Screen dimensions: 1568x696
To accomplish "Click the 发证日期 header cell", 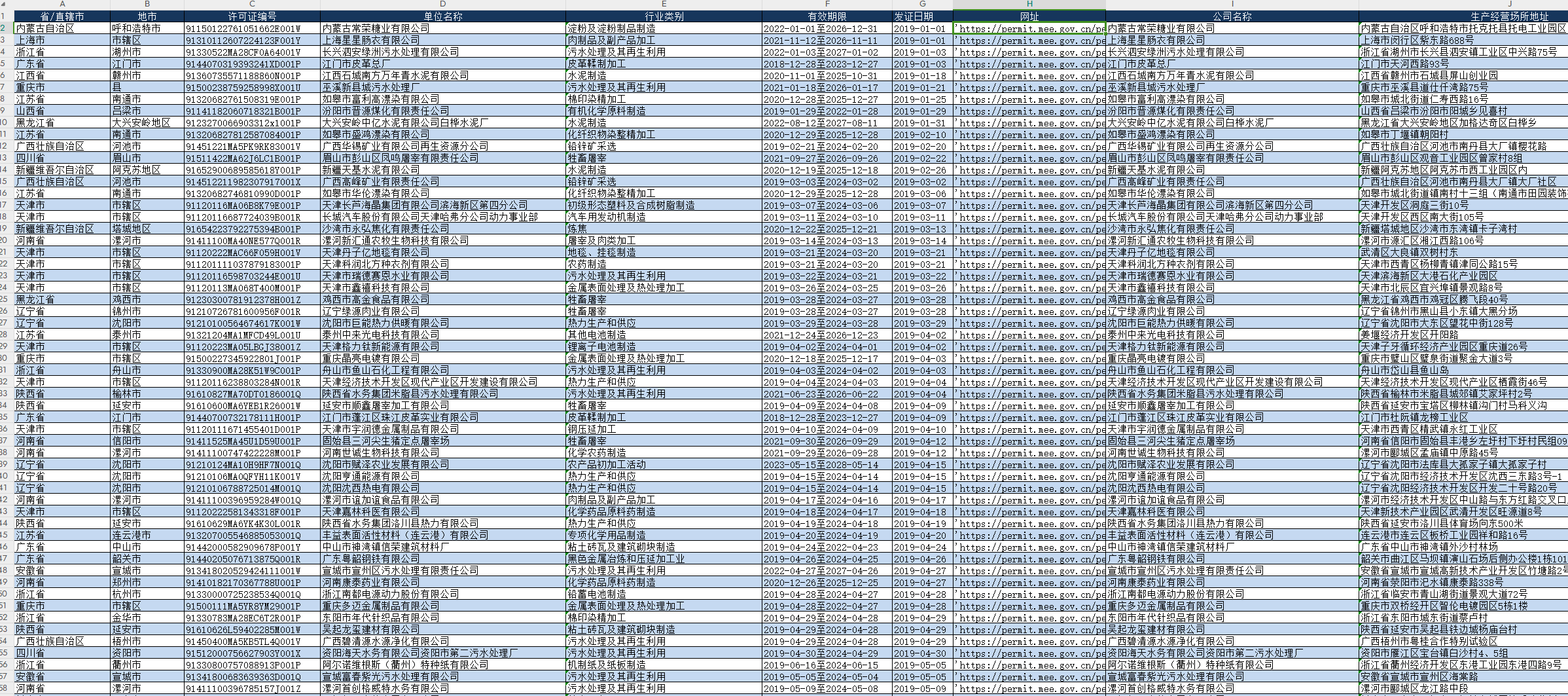I will 923,16.
